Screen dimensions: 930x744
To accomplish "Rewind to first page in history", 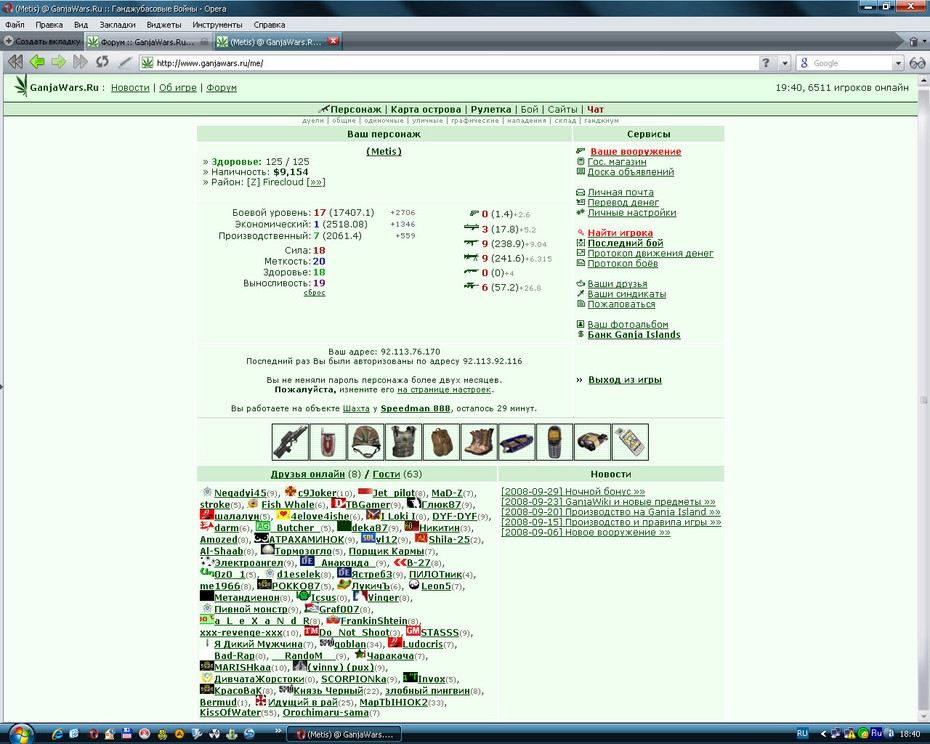I will coord(16,62).
